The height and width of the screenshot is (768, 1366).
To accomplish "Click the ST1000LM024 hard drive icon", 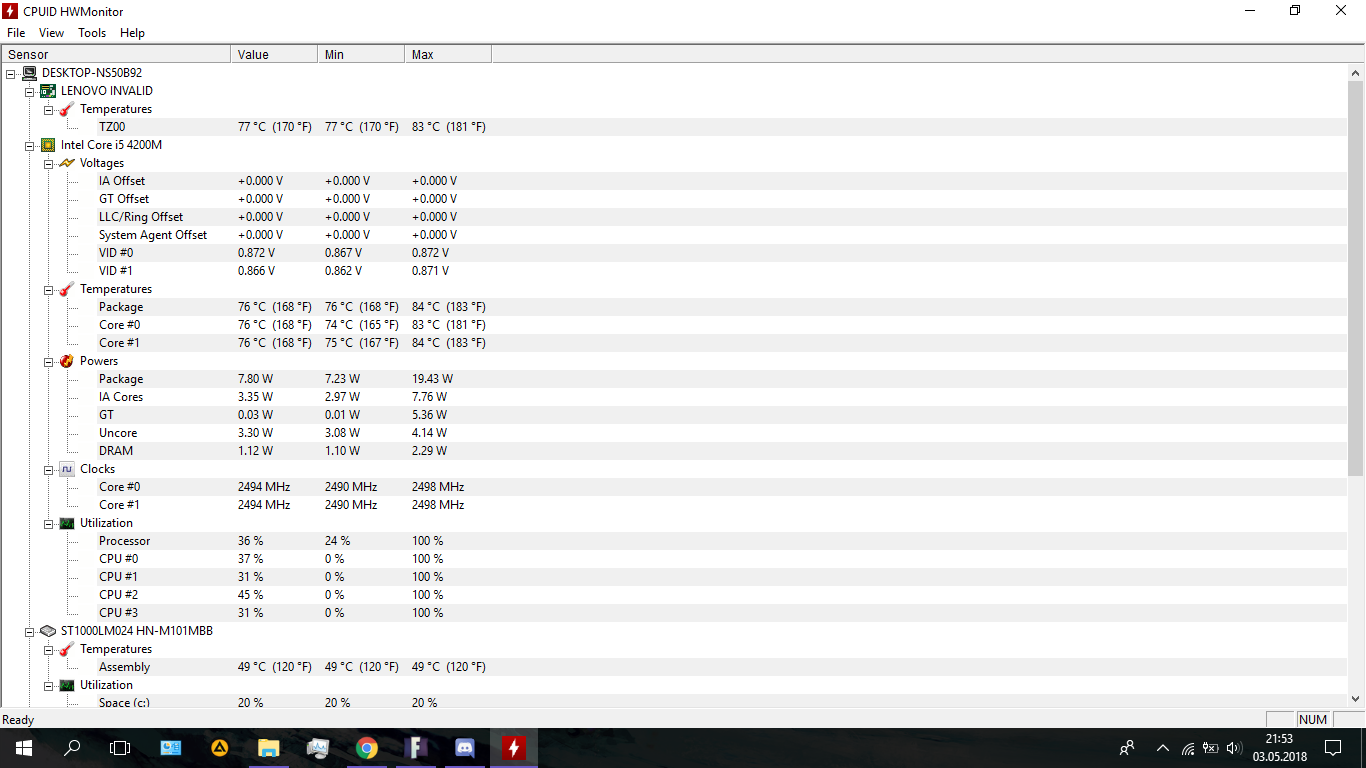I will [48, 631].
